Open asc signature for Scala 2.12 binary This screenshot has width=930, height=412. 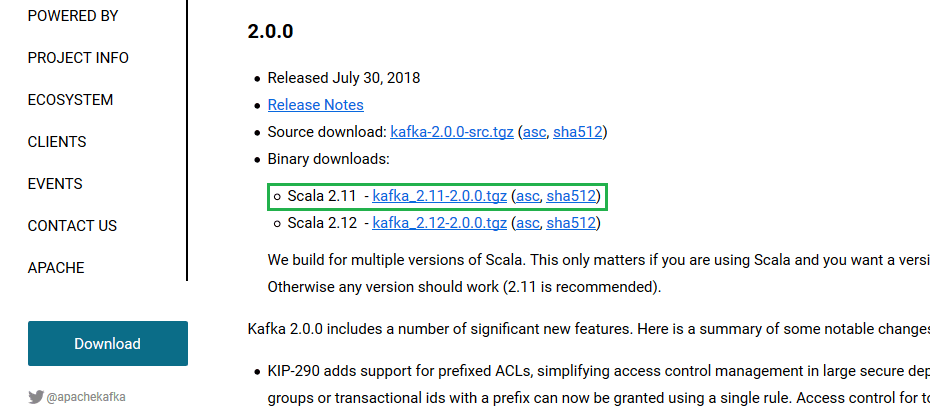pyautogui.click(x=529, y=222)
